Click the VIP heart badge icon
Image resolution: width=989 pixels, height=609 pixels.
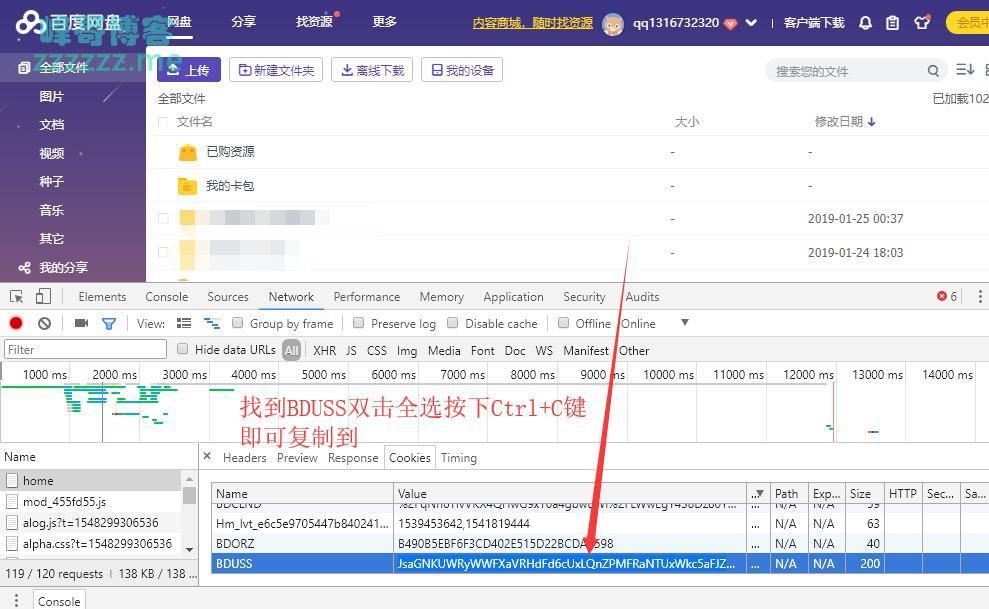click(730, 24)
